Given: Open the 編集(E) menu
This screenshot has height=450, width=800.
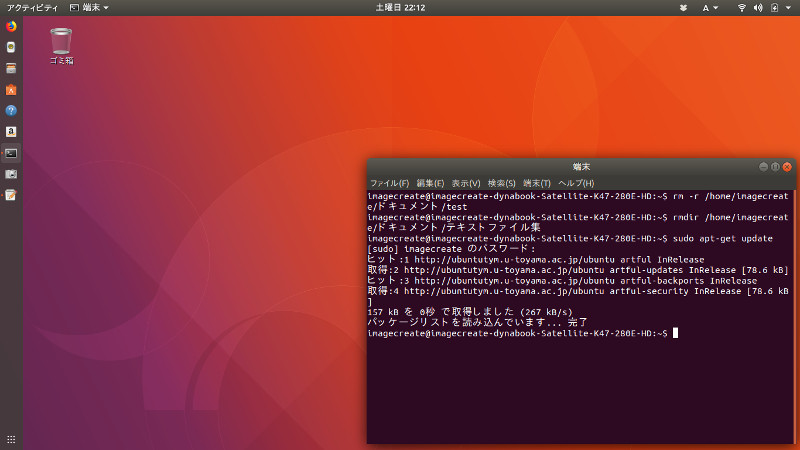Looking at the screenshot, I should pyautogui.click(x=430, y=183).
